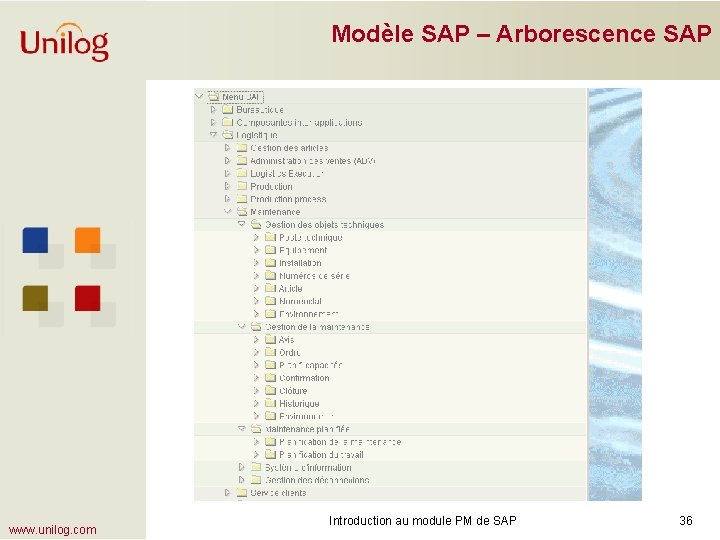Click the Article folder icon
This screenshot has width=720, height=540.
(271, 288)
